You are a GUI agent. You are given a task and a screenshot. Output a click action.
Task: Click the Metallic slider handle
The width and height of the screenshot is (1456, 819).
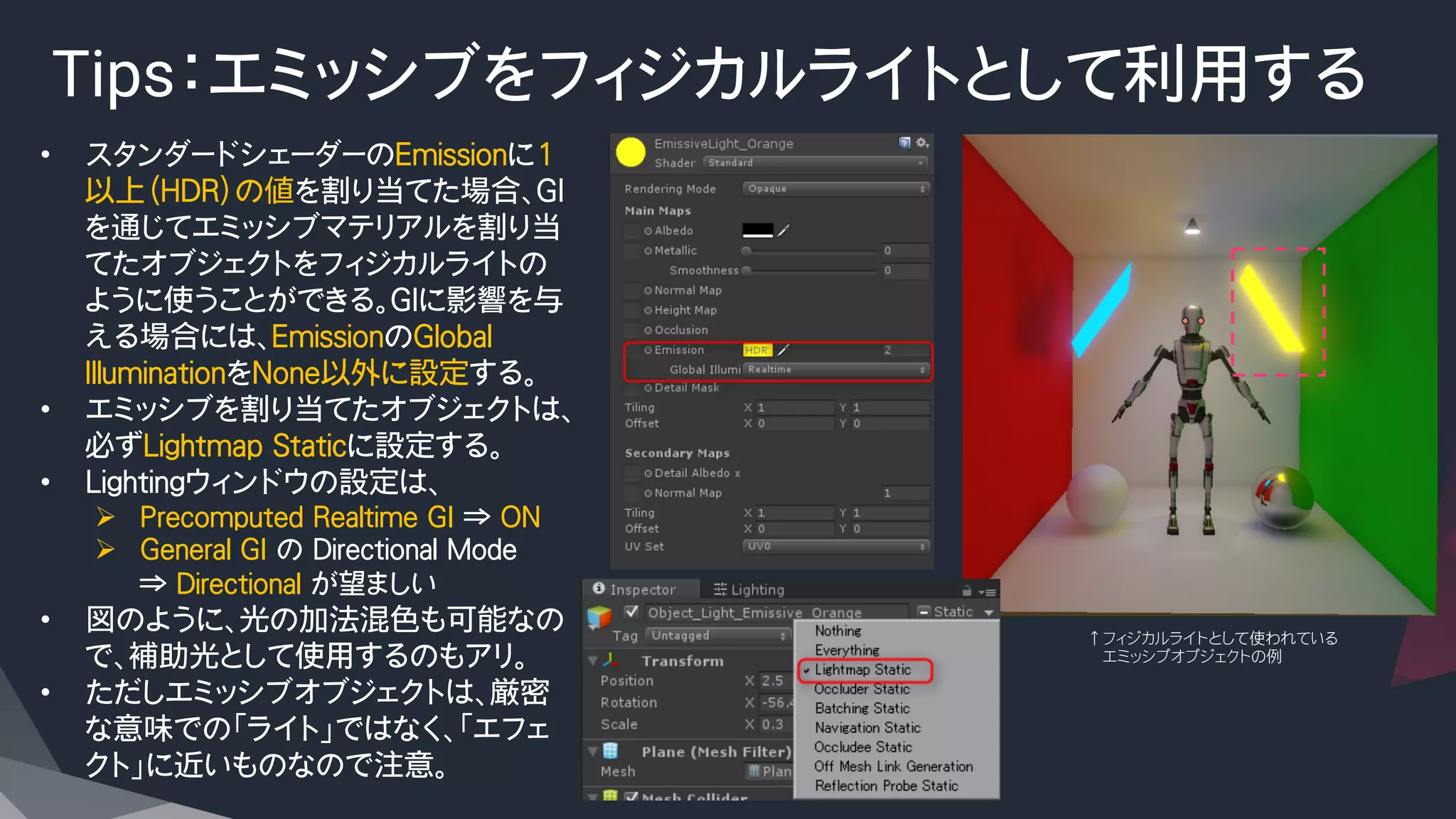coord(746,251)
